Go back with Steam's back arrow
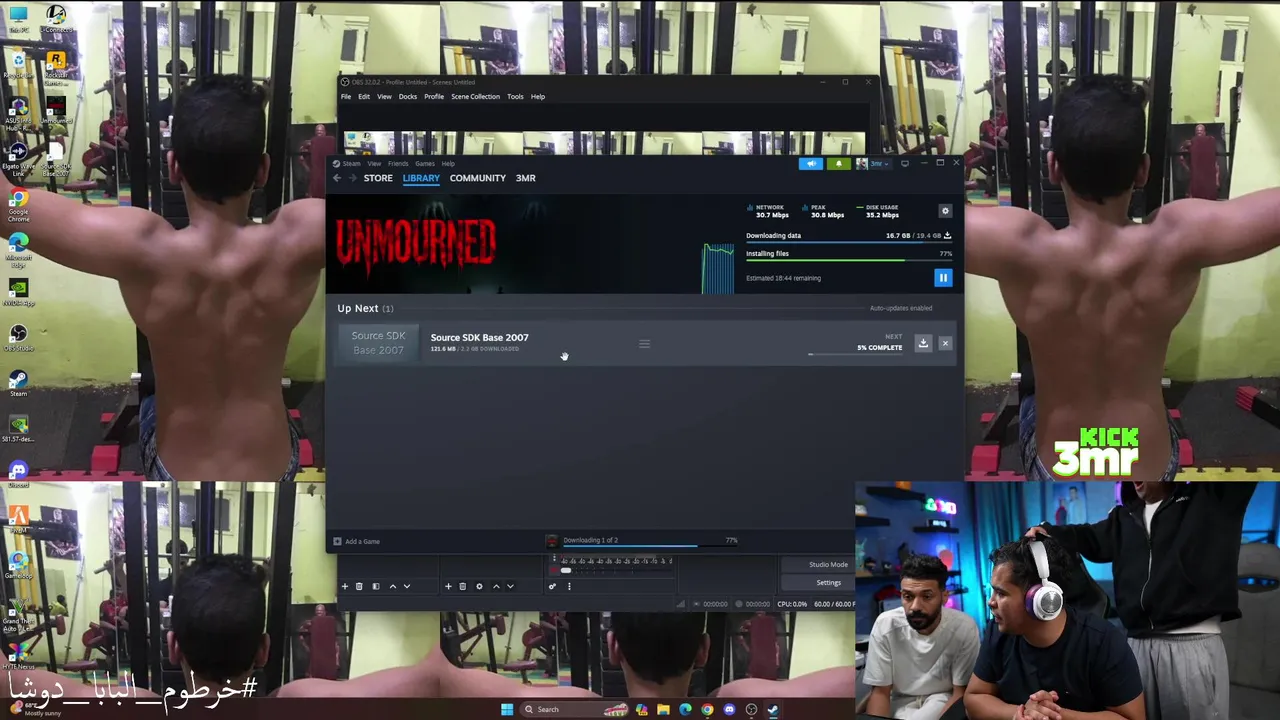 [337, 178]
